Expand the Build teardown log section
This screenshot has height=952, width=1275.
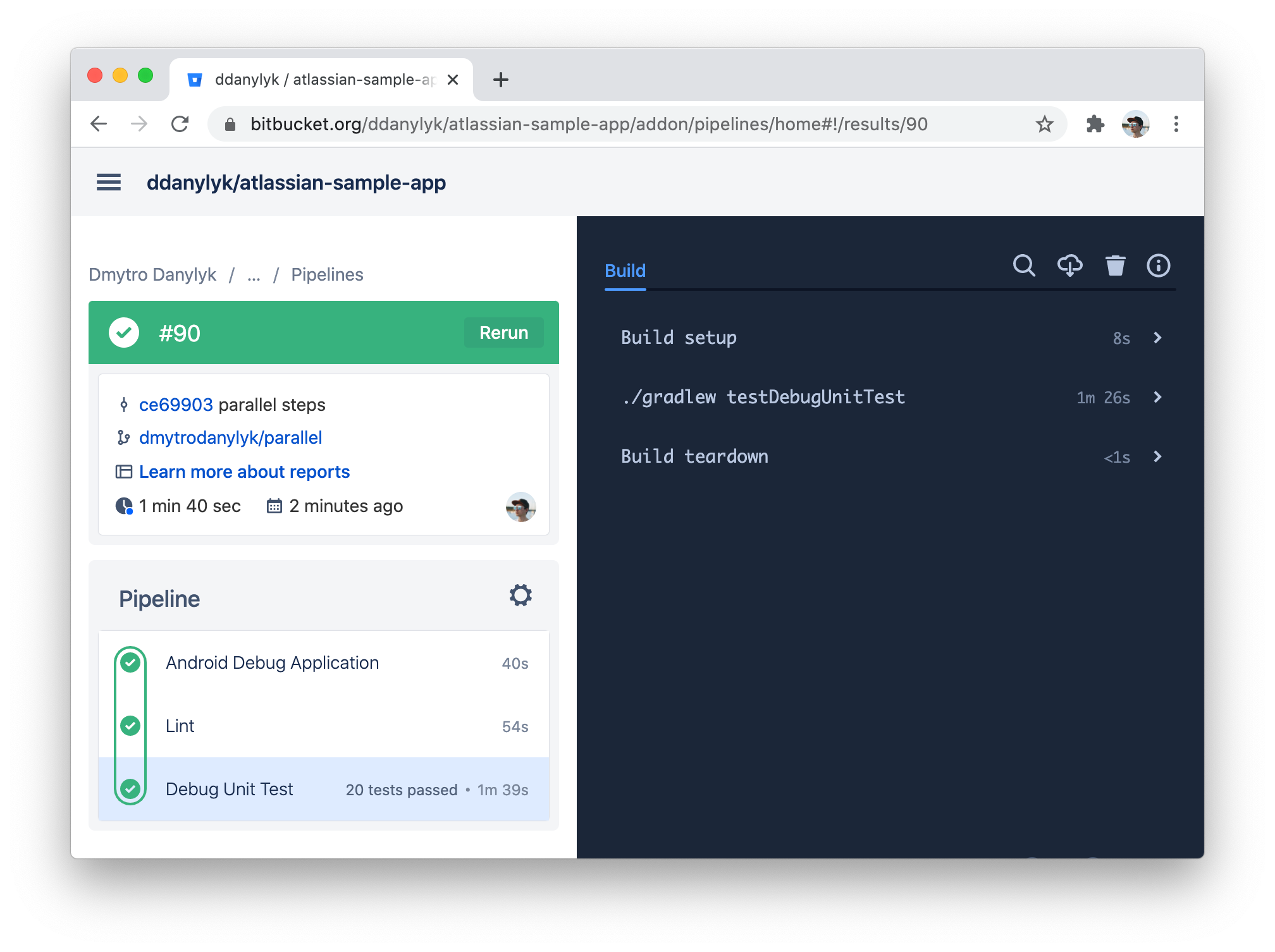tap(890, 456)
